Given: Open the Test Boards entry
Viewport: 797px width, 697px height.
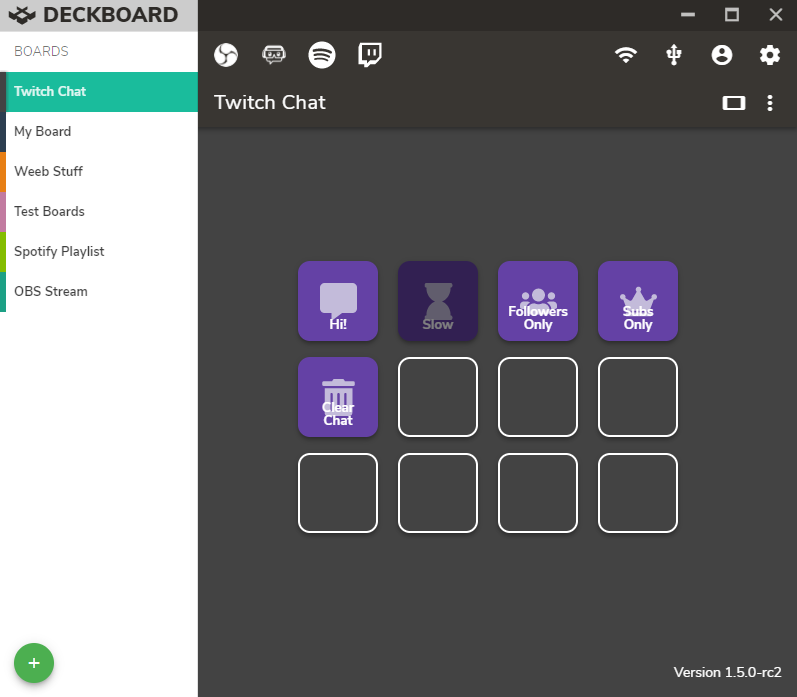Looking at the screenshot, I should tap(99, 211).
